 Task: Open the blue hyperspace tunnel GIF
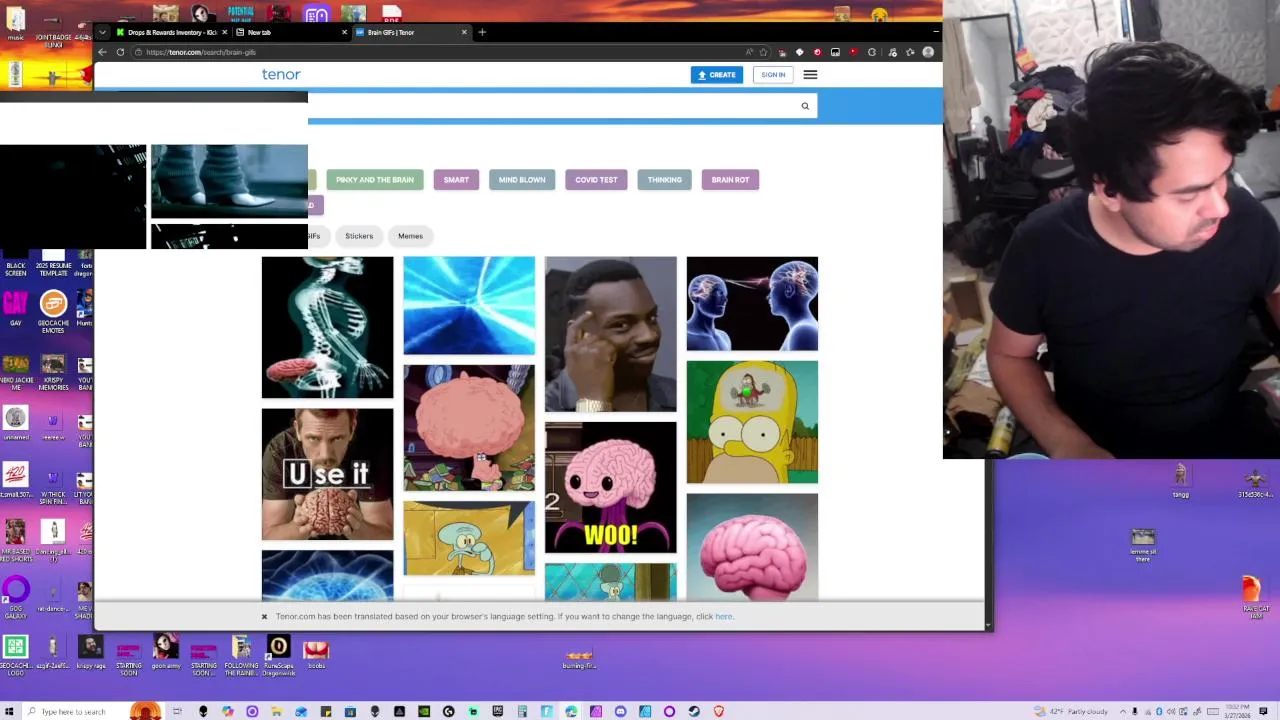pos(469,305)
